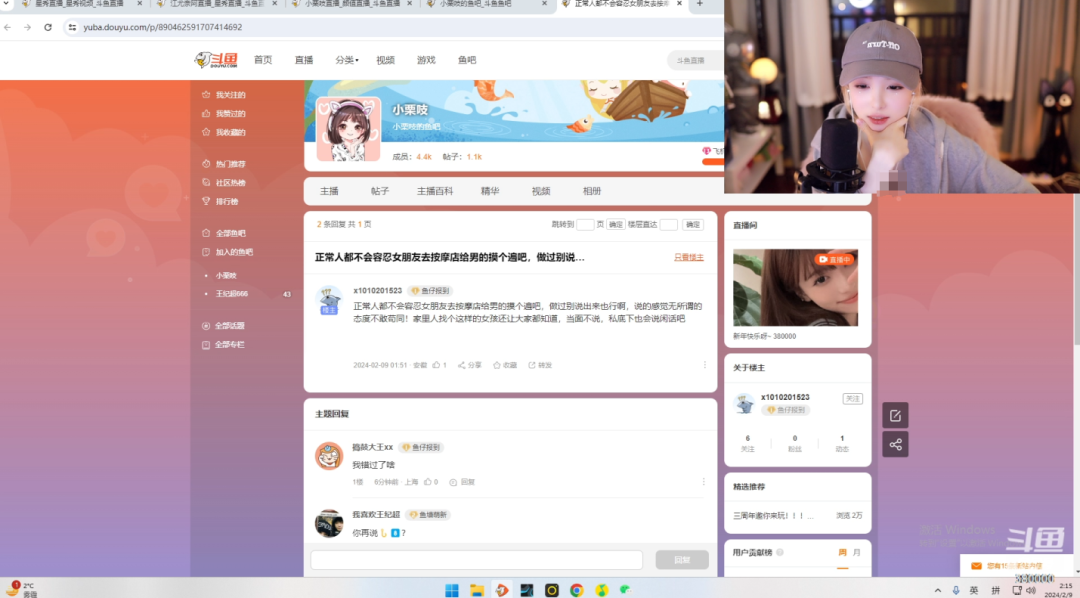The image size is (1080, 598).
Task: Click the 跳转到 page number field
Action: pyautogui.click(x=585, y=225)
